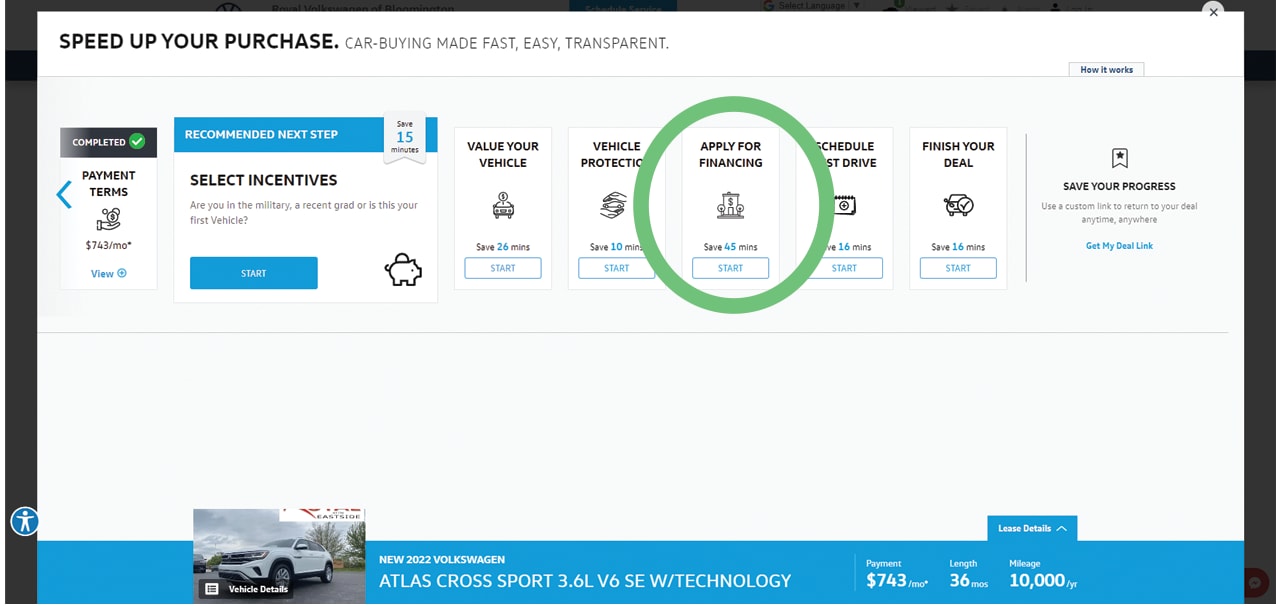Click the Save 45 mins text
The height and width of the screenshot is (606, 1276).
[731, 247]
